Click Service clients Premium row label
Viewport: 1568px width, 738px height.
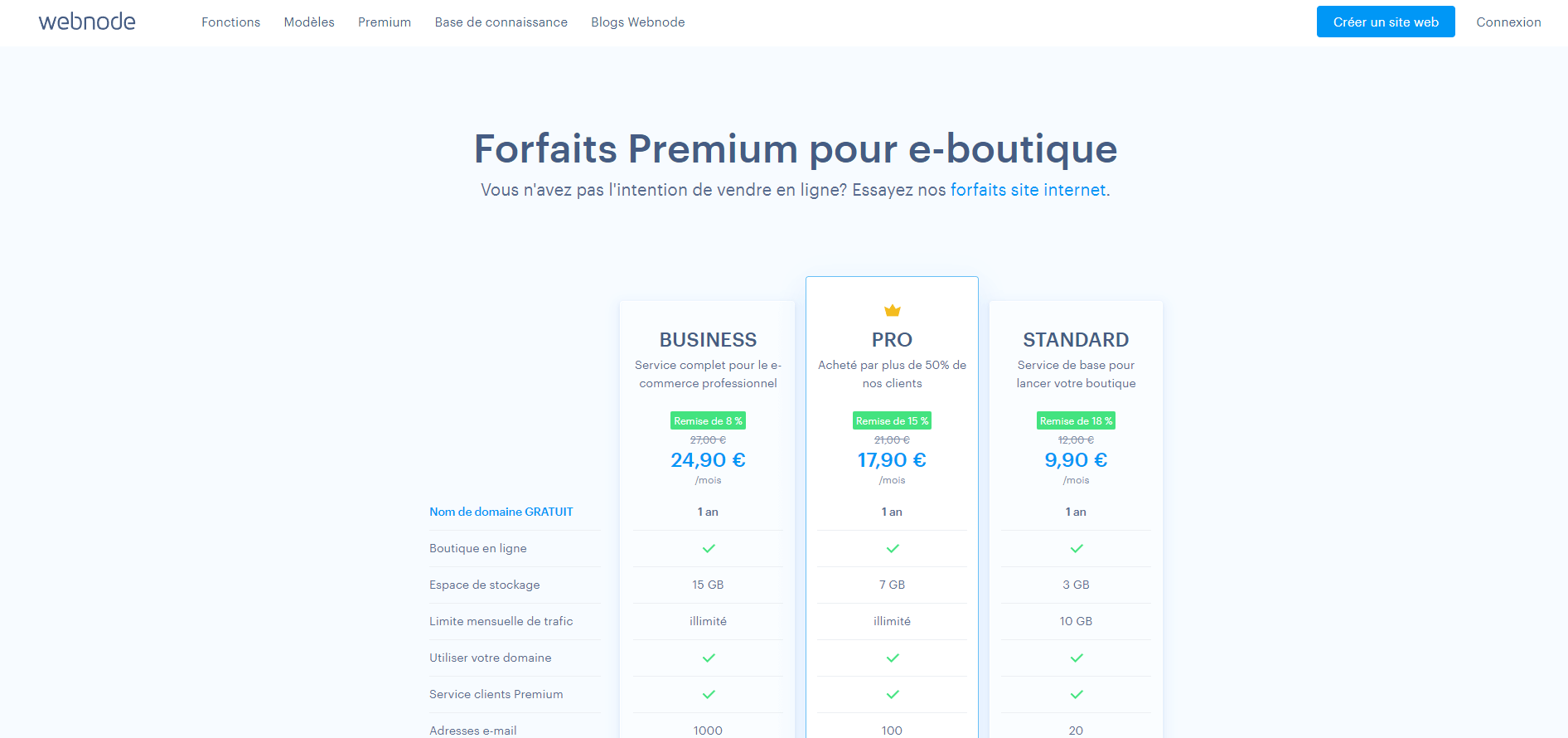pos(496,694)
